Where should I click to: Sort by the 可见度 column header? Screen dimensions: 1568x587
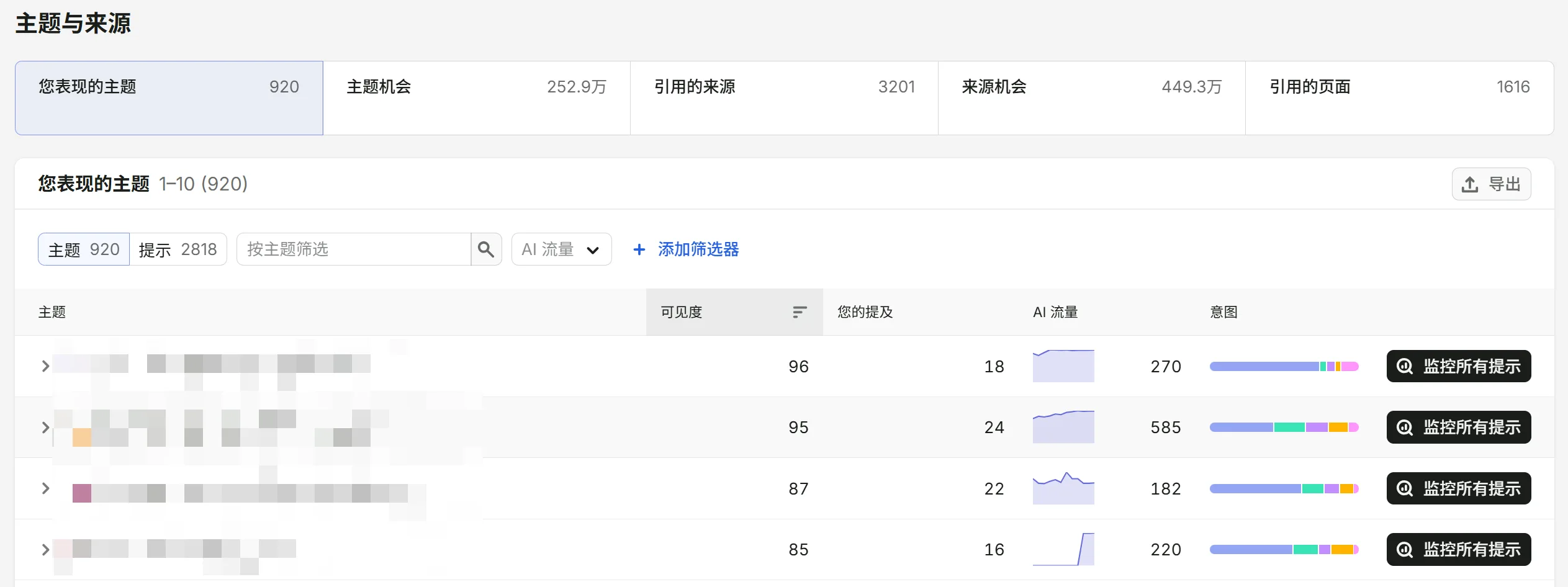(x=734, y=312)
